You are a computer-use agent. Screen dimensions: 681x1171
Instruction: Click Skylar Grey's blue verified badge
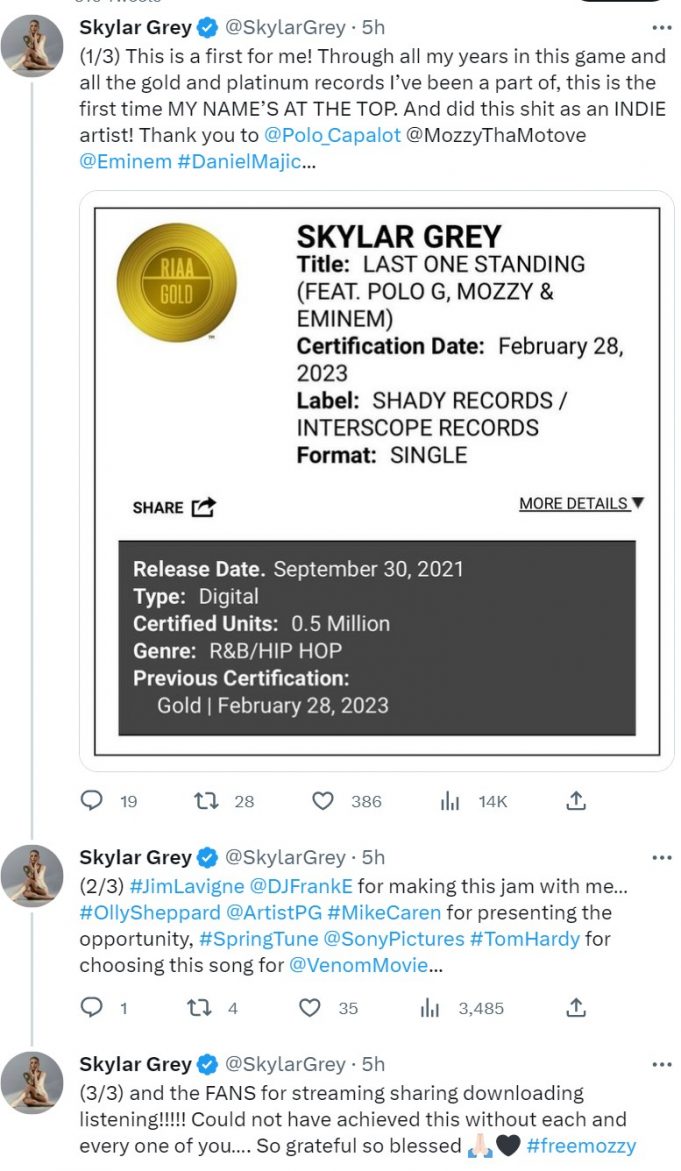pyautogui.click(x=205, y=29)
